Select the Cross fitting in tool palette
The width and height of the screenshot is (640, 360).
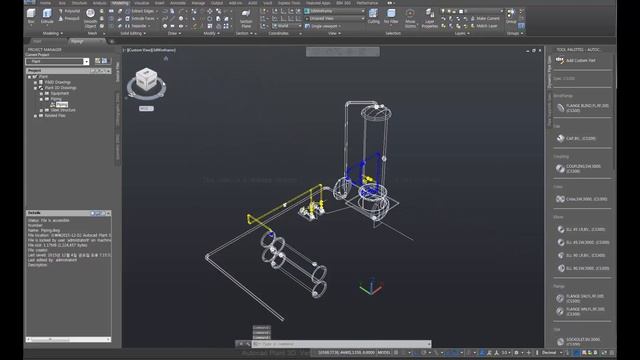coord(583,199)
